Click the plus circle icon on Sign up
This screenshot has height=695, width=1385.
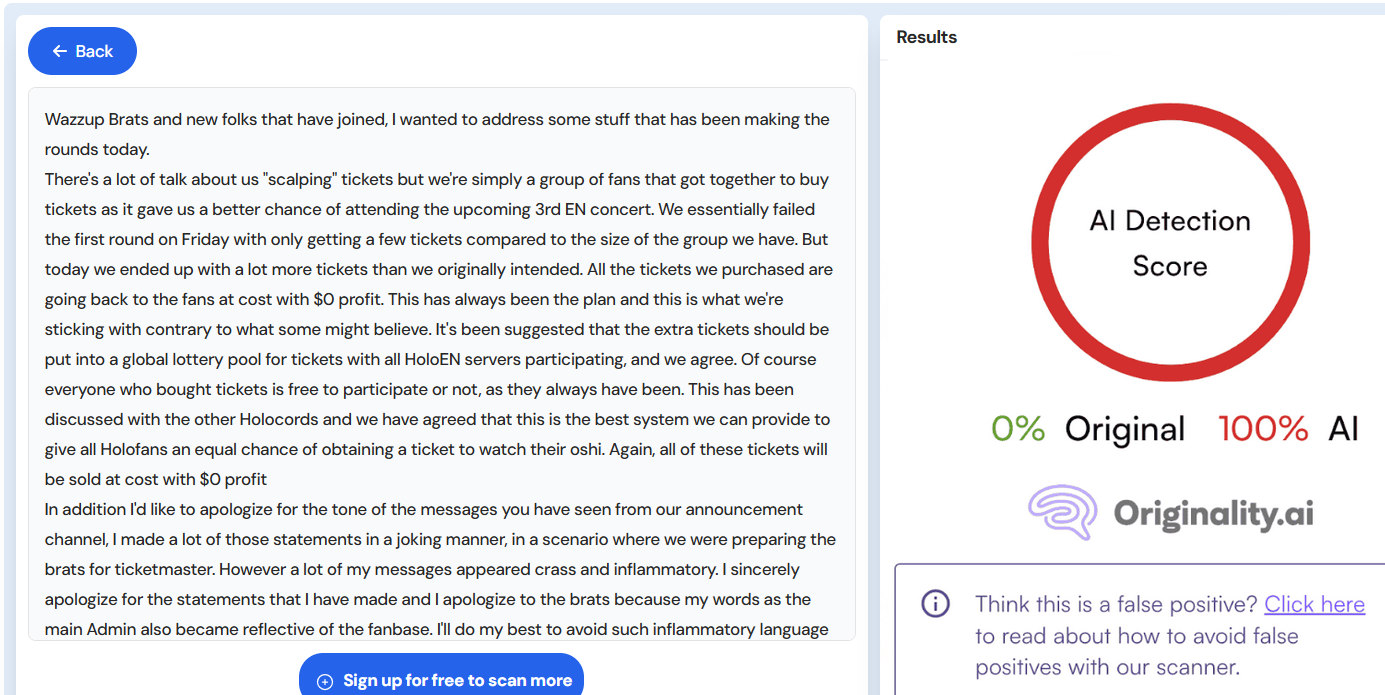tap(324, 681)
